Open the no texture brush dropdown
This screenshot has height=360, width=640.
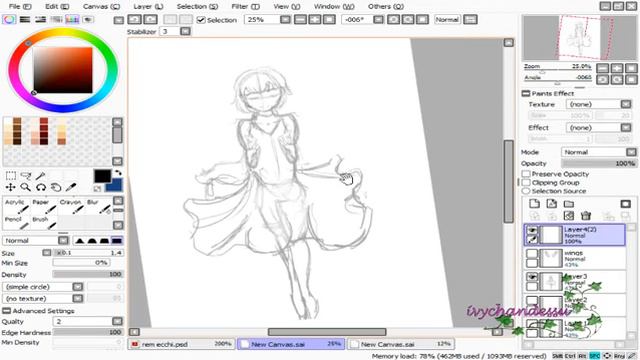78,299
